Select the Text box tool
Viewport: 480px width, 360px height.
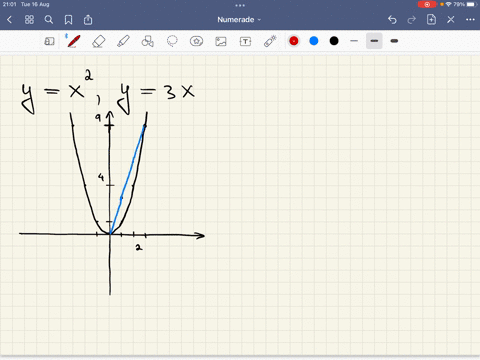(245, 41)
